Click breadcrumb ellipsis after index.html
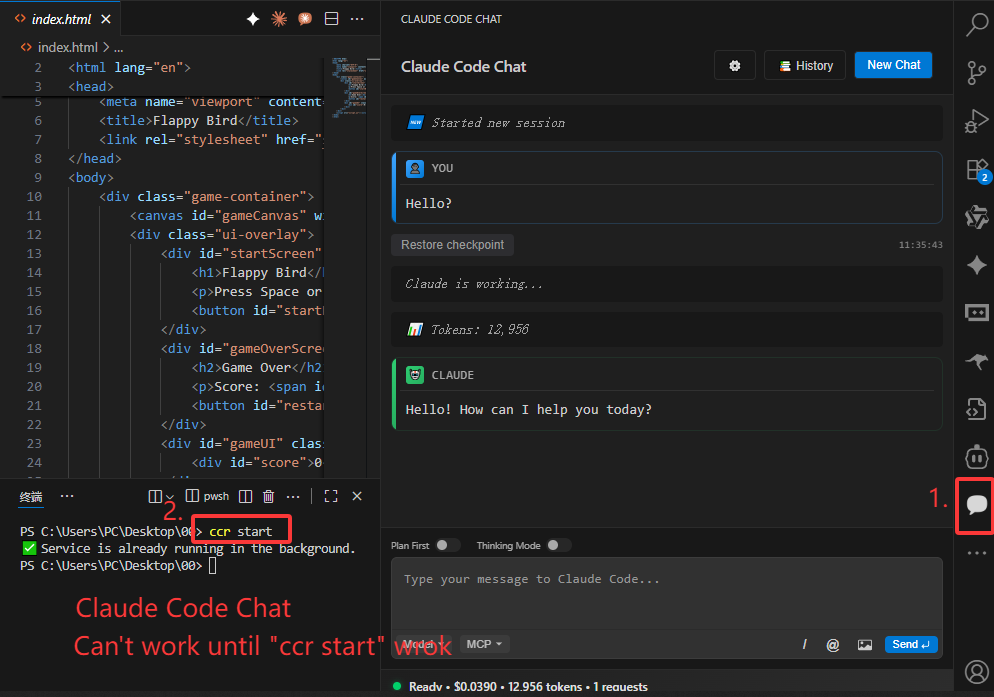The width and height of the screenshot is (994, 697). tap(119, 48)
